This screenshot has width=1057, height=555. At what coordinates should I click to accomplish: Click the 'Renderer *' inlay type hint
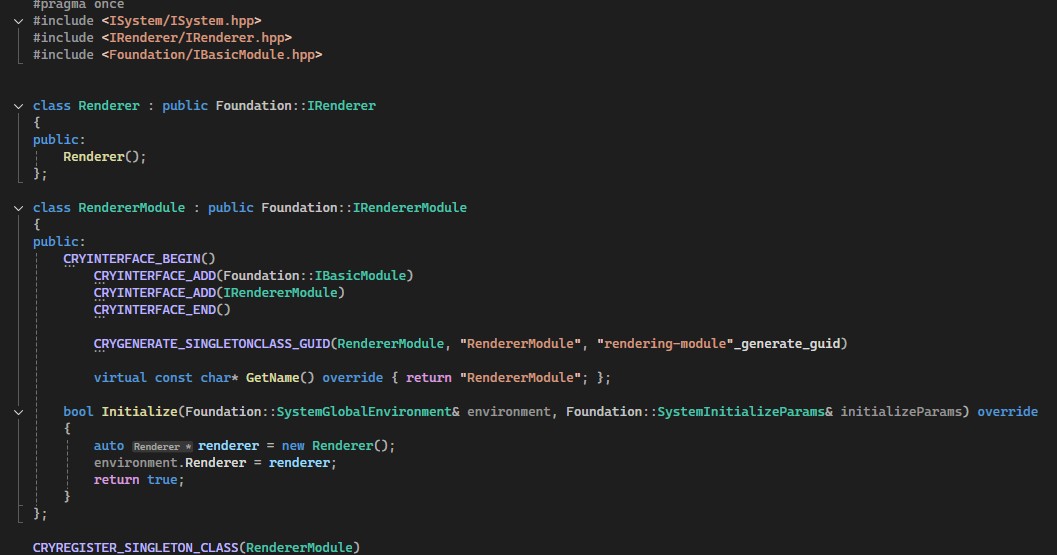[x=162, y=446]
